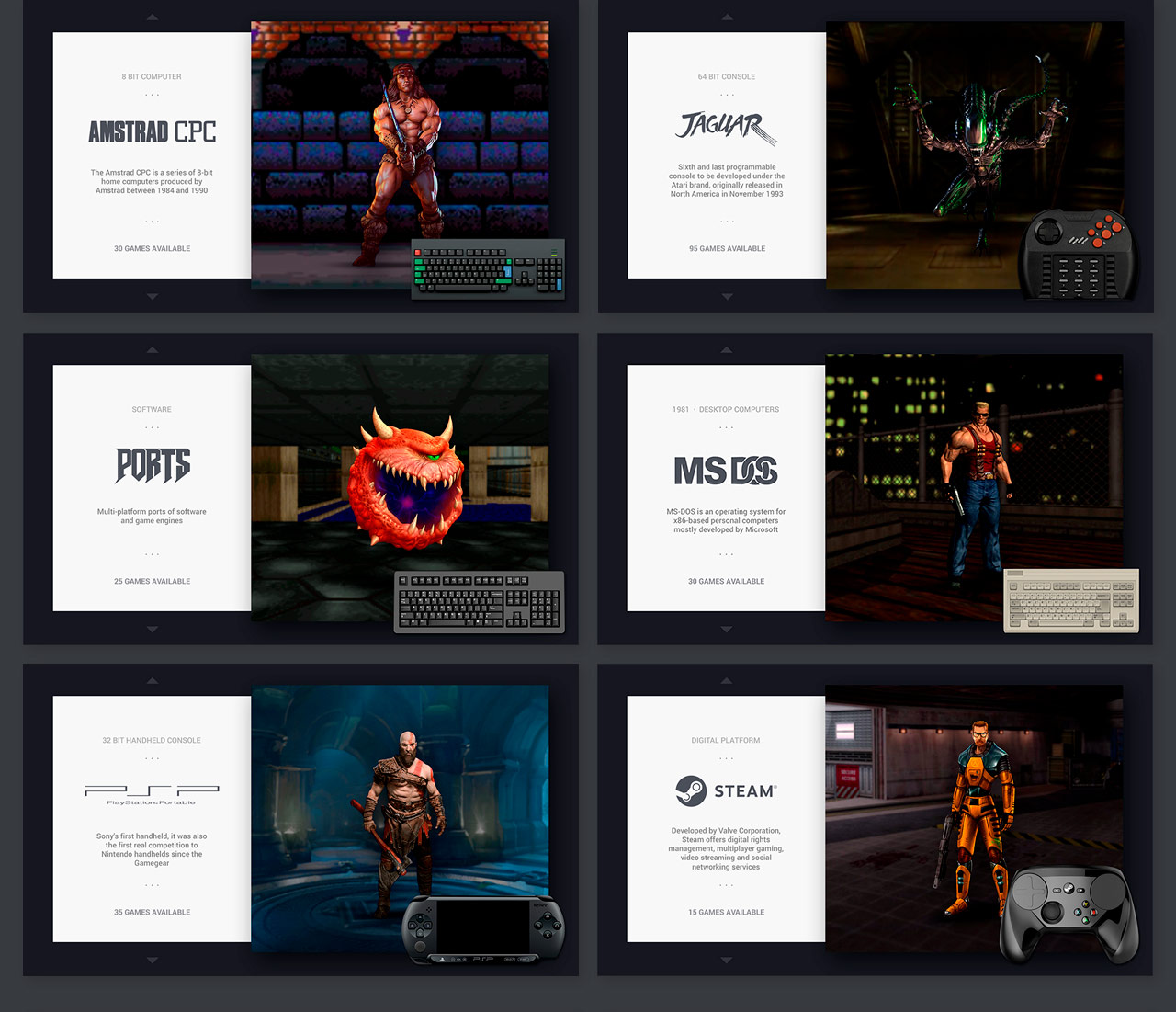Viewport: 1176px width, 1012px height.
Task: Click the dark keyboard on Ports card
Action: [x=480, y=602]
